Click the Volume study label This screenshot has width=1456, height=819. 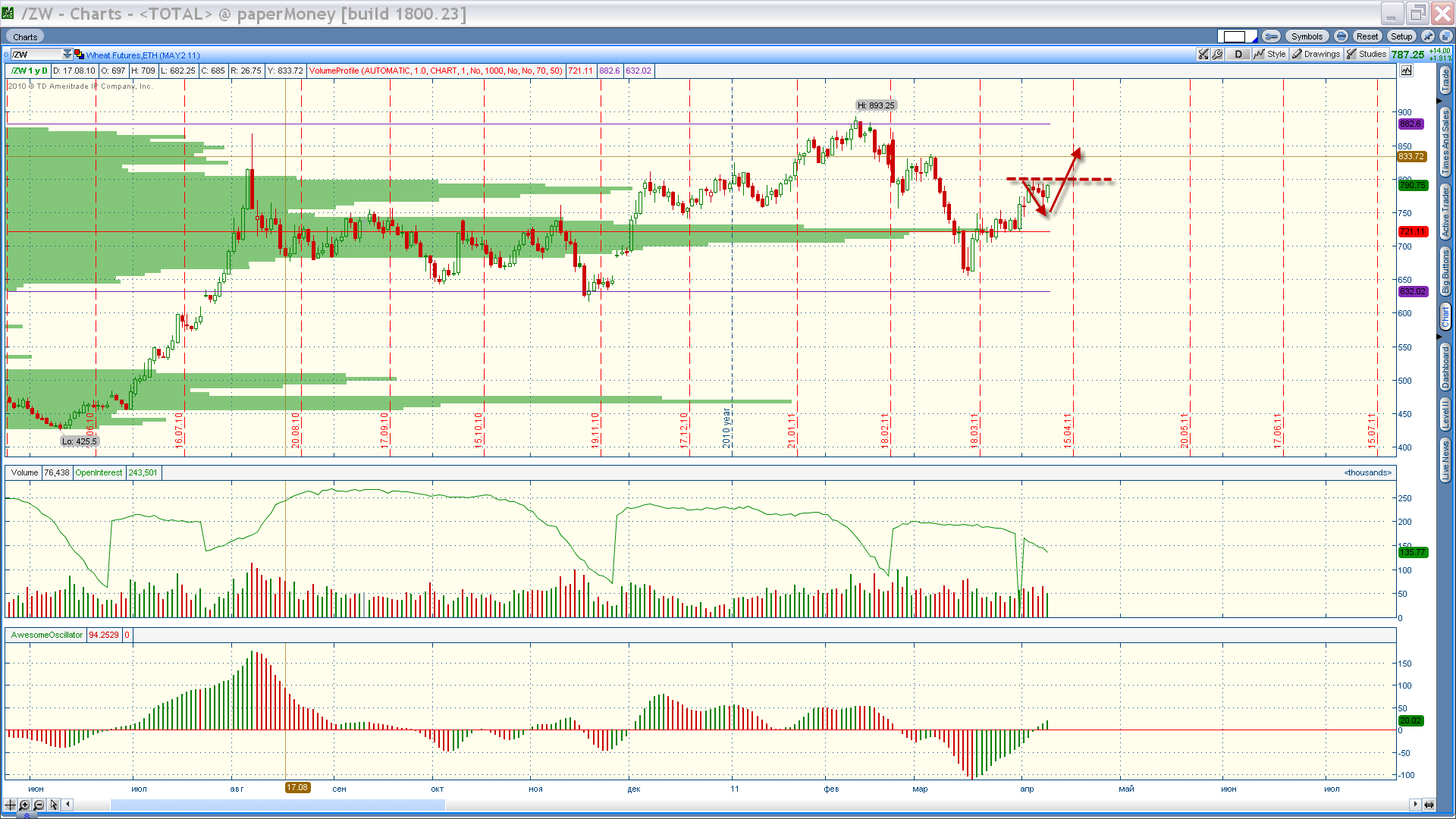click(24, 472)
